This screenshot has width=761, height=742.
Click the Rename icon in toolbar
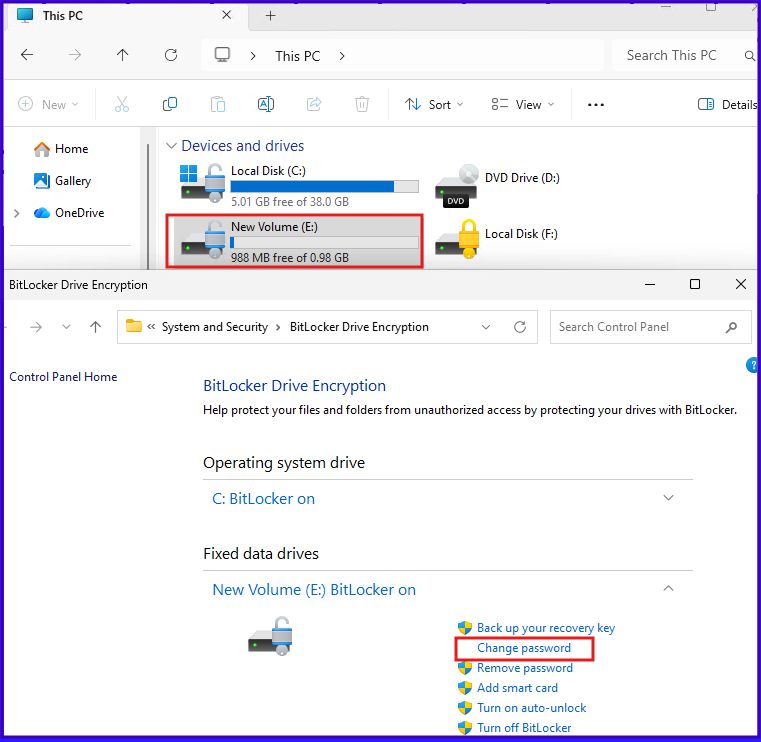coord(266,104)
